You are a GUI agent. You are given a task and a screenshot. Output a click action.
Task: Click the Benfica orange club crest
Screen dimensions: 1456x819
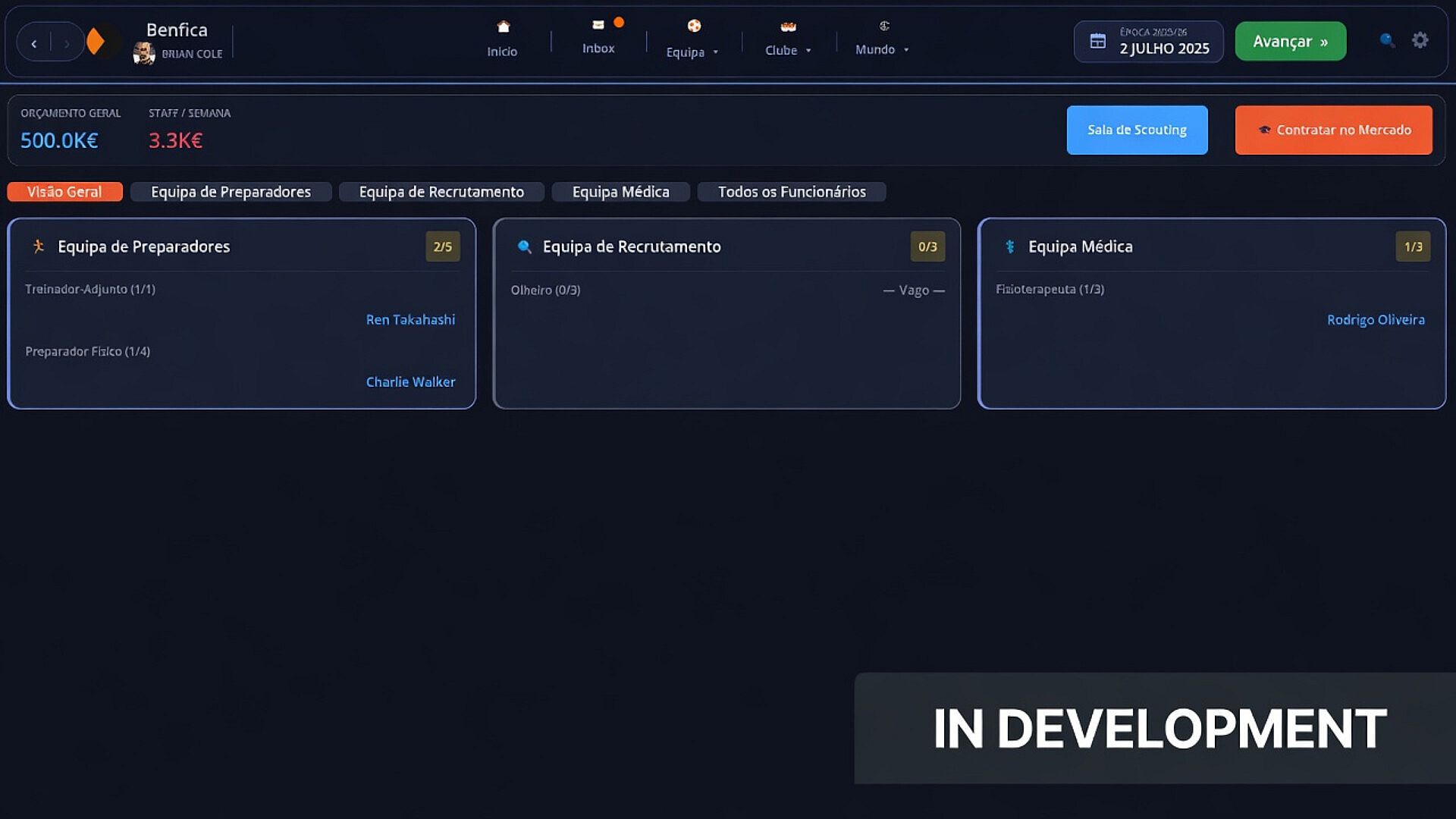pos(96,41)
